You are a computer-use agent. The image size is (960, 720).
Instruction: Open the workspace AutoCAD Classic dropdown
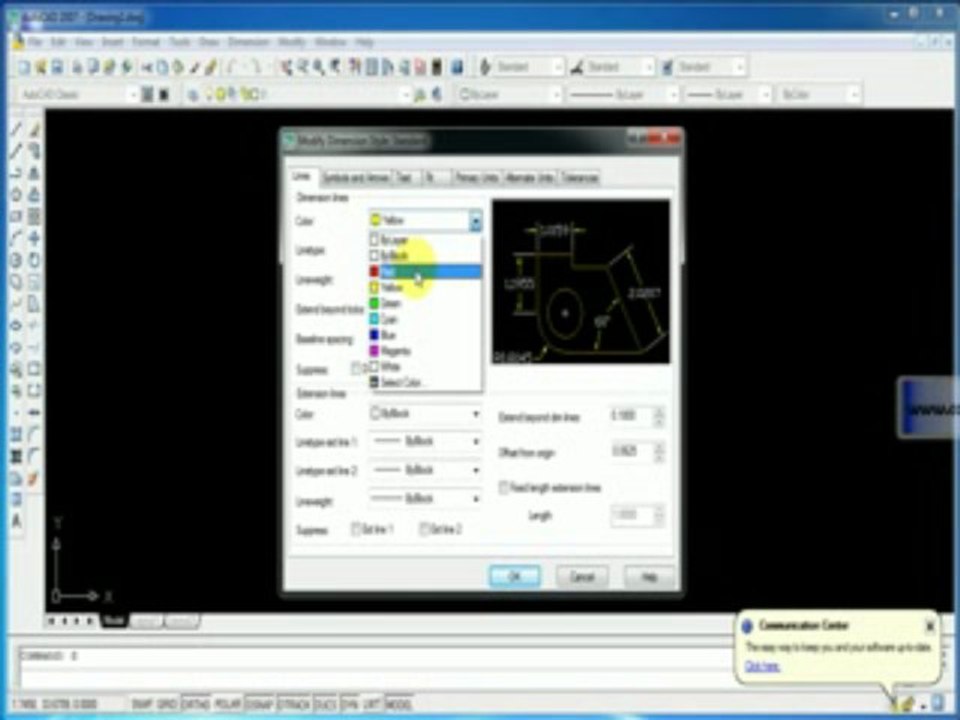point(77,95)
